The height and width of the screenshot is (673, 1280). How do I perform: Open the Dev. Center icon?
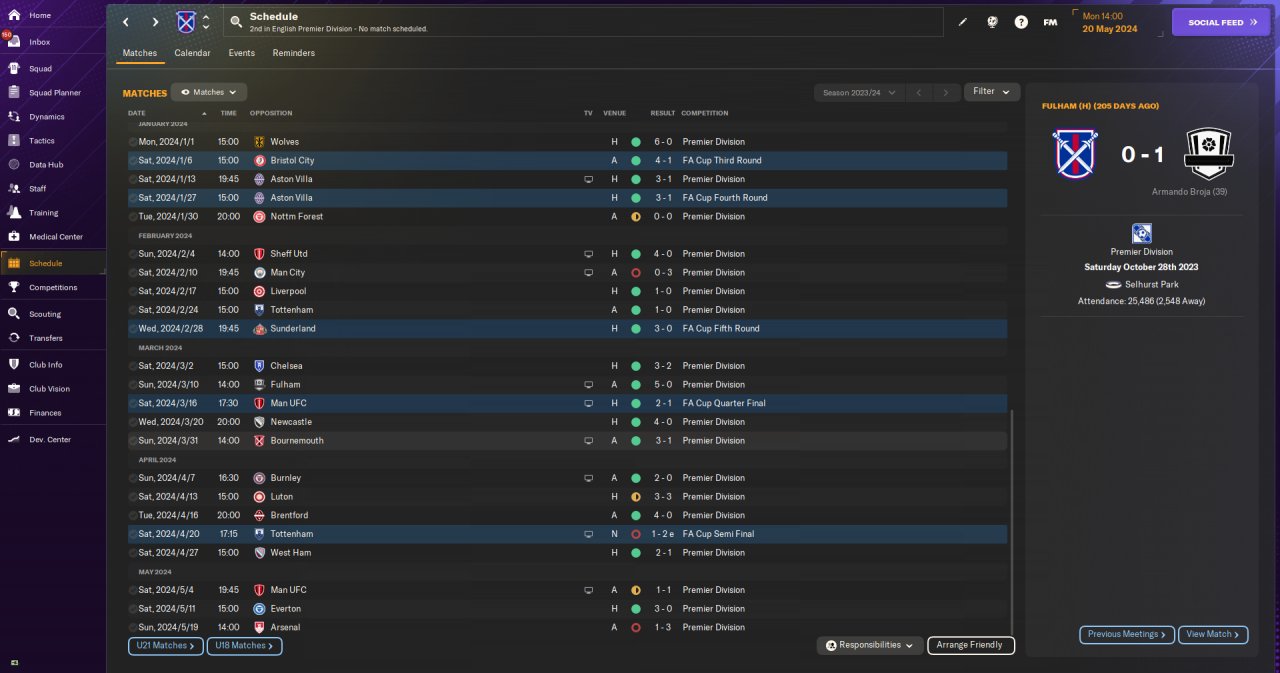click(x=14, y=439)
